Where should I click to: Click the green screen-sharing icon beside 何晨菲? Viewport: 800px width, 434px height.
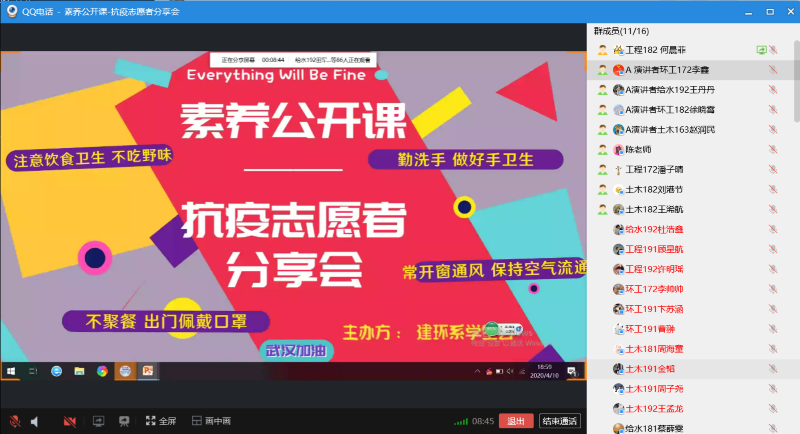pos(761,50)
